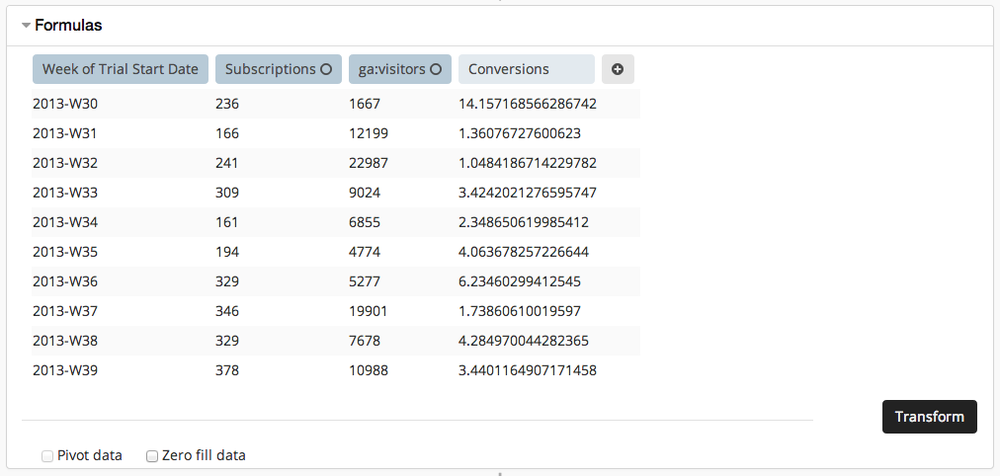Toggle the Zero fill data checkbox
The width and height of the screenshot is (1000, 476).
[152, 456]
